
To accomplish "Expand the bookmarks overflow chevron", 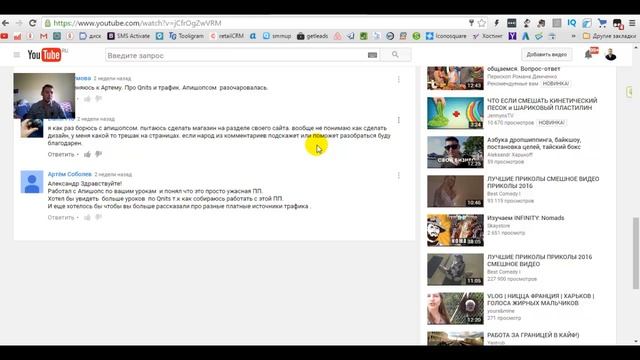I will click(573, 36).
